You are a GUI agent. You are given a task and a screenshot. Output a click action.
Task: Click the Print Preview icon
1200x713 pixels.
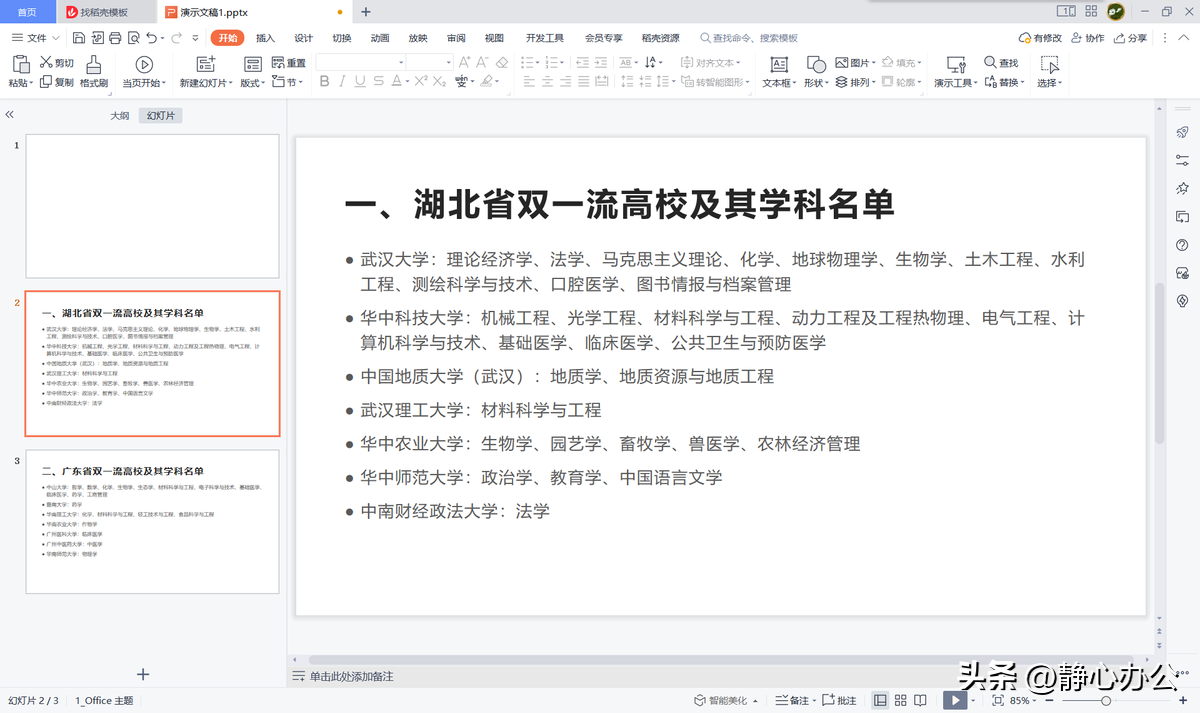[x=132, y=38]
